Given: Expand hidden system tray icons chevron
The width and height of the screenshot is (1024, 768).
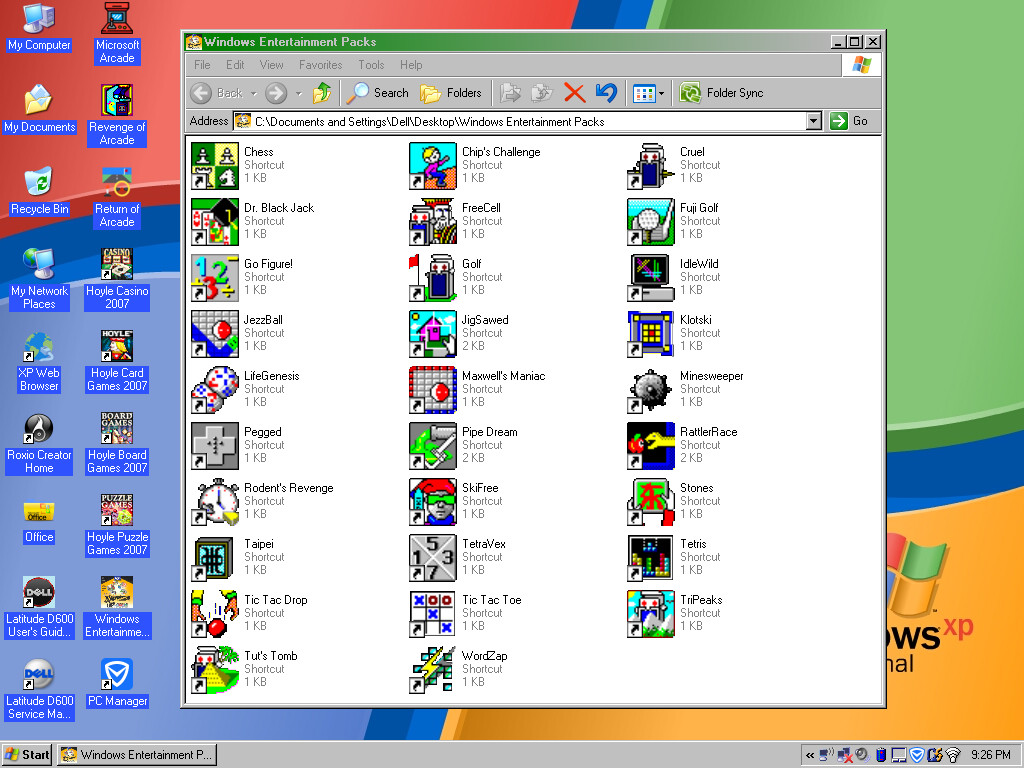Looking at the screenshot, I should [810, 756].
